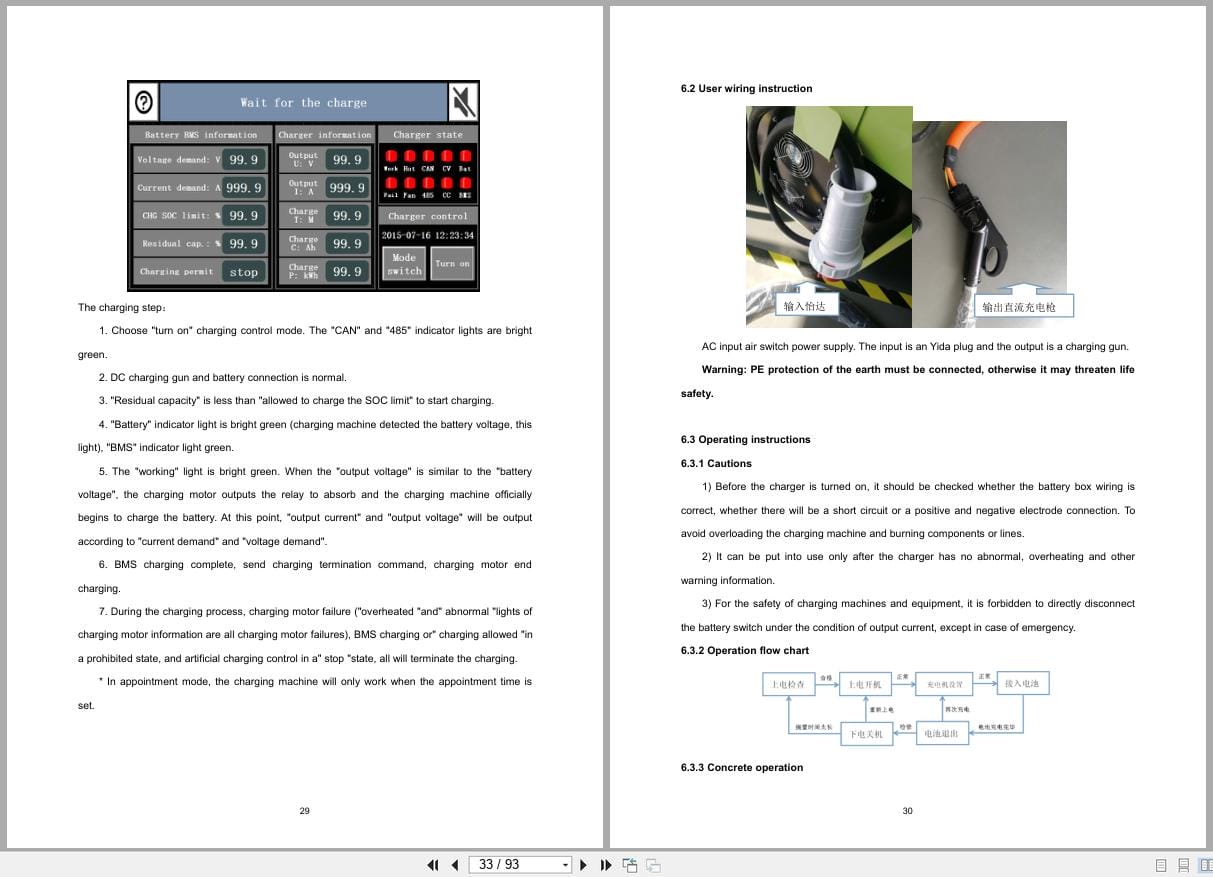Click the 'stop' charging permit value
Screen dimensions: 1213x877
pos(244,272)
